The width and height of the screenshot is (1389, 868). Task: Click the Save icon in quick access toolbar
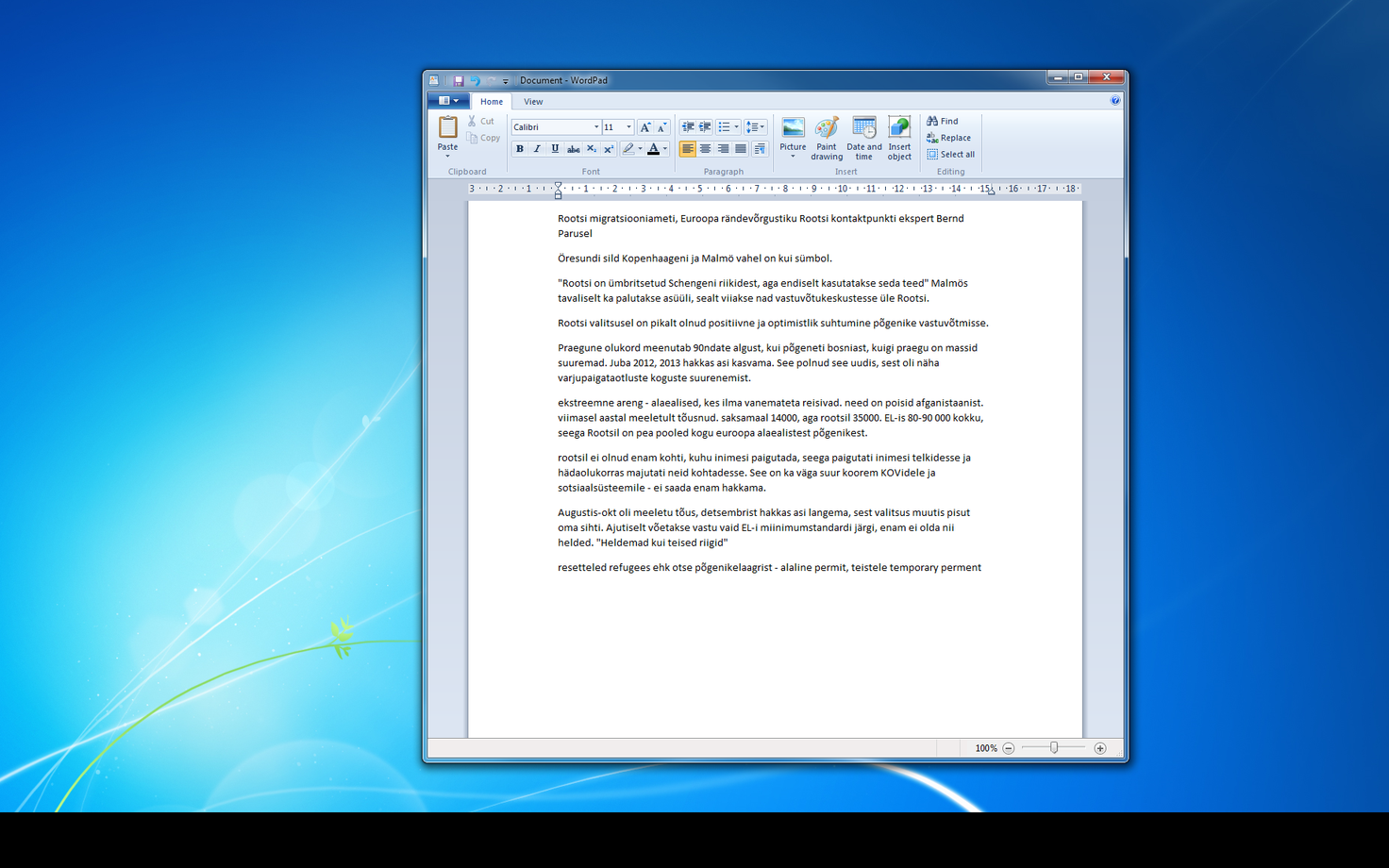(458, 81)
